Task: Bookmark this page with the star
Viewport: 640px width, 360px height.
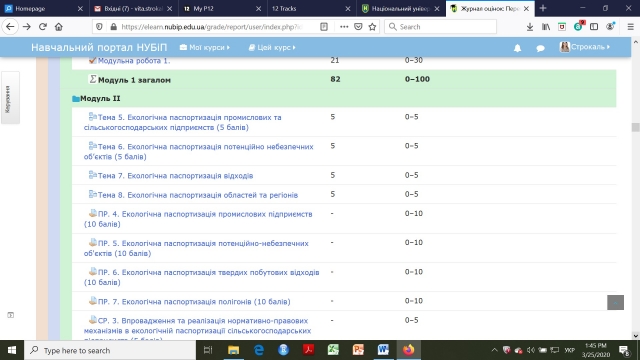Action: [372, 27]
